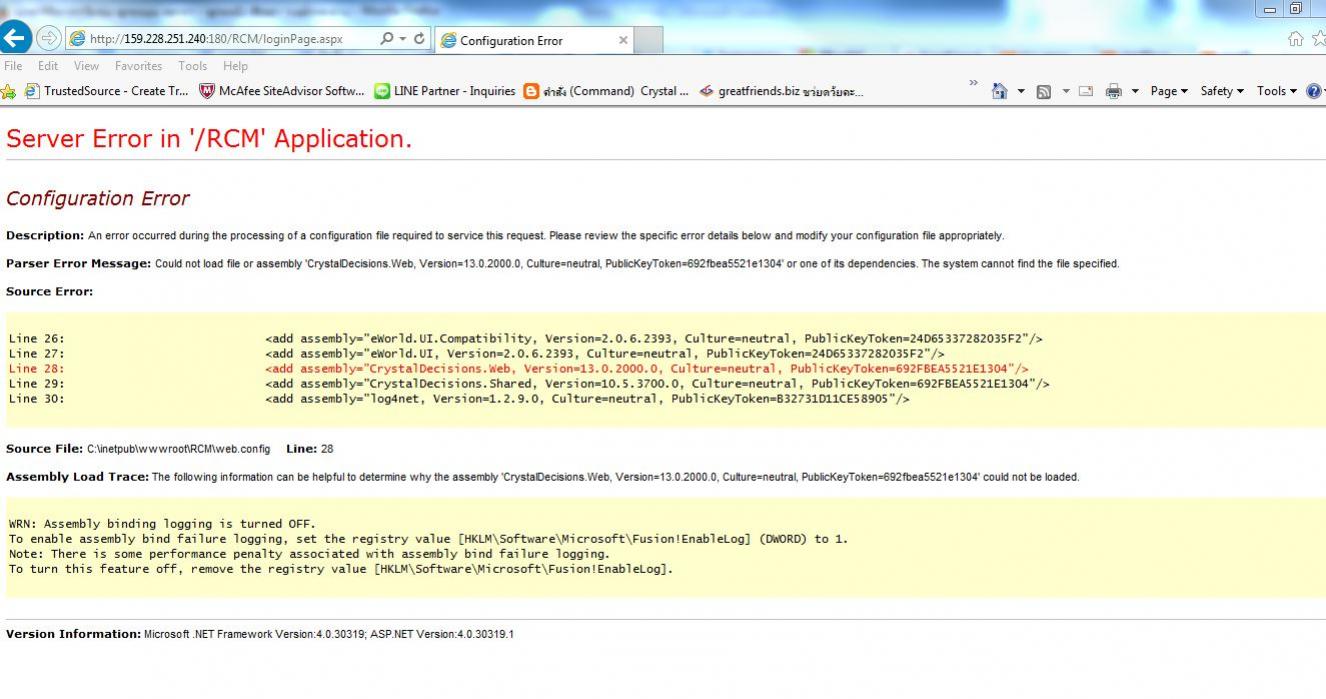Minimize the browser window
The height and width of the screenshot is (699, 1326).
pyautogui.click(x=1271, y=9)
